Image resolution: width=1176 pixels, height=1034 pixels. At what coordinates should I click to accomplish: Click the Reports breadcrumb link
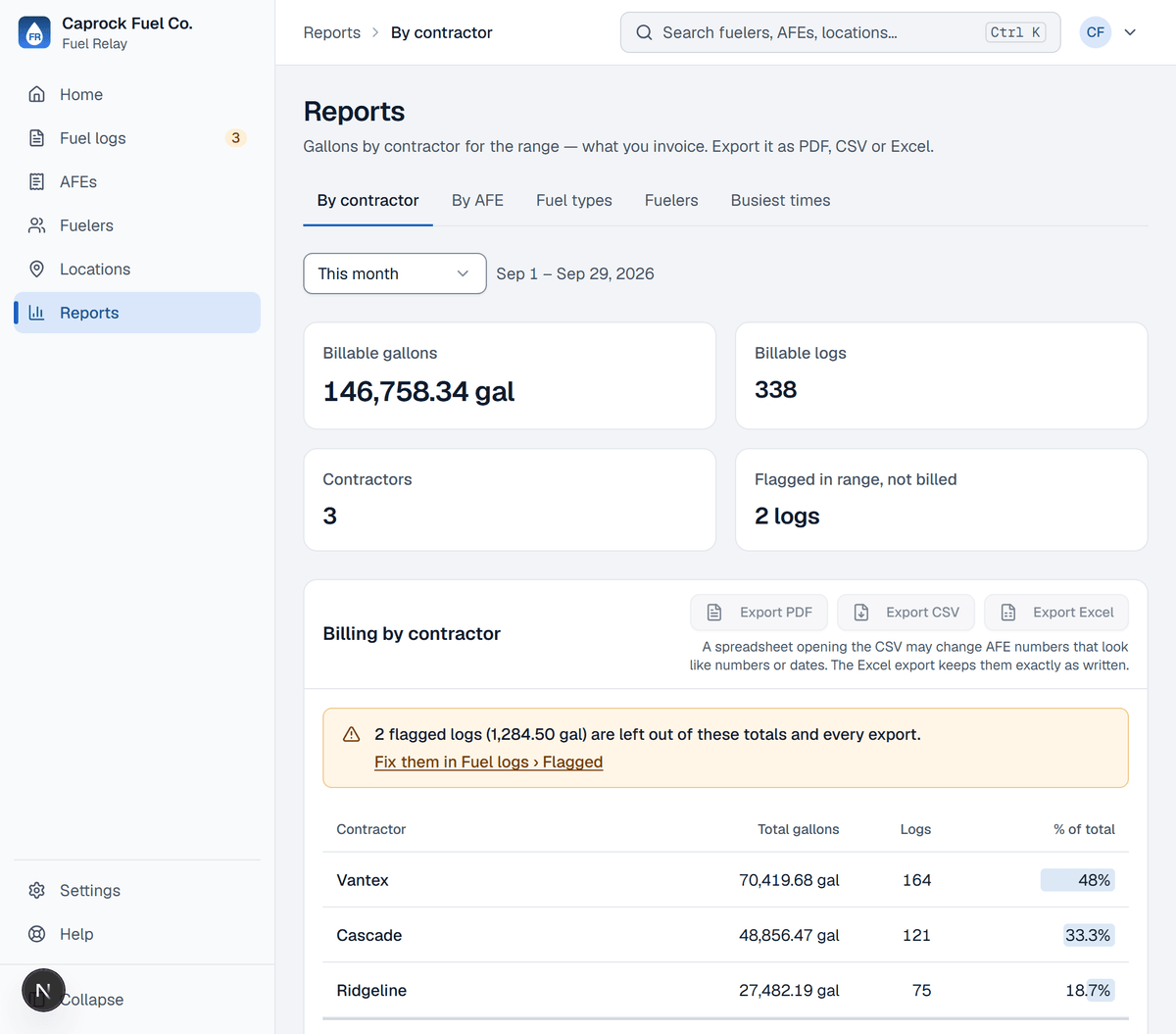(332, 32)
